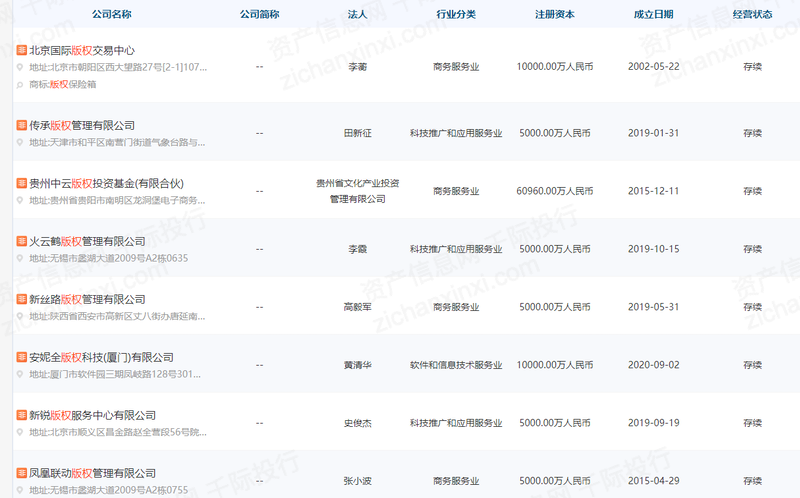Click the location pin icon next to 厦门市软件园 address

click(20, 375)
